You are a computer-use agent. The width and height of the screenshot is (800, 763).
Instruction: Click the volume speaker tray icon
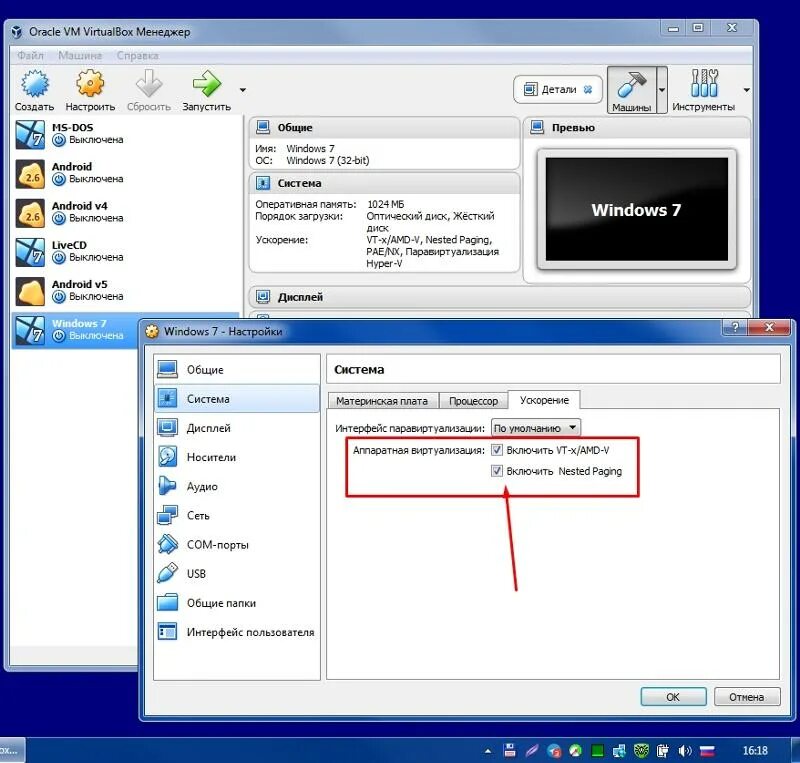(684, 751)
